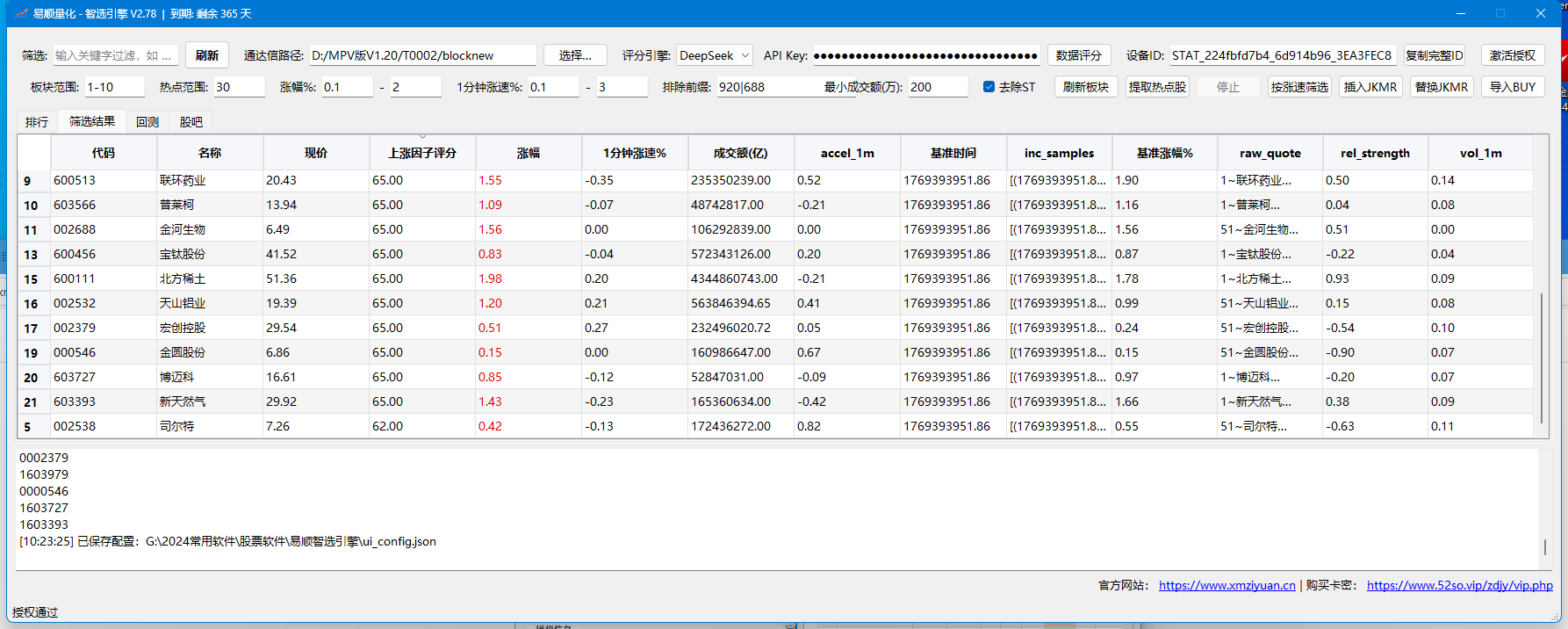The image size is (1568, 629).
Task: Click 提取热点股 button
Action: click(1156, 87)
